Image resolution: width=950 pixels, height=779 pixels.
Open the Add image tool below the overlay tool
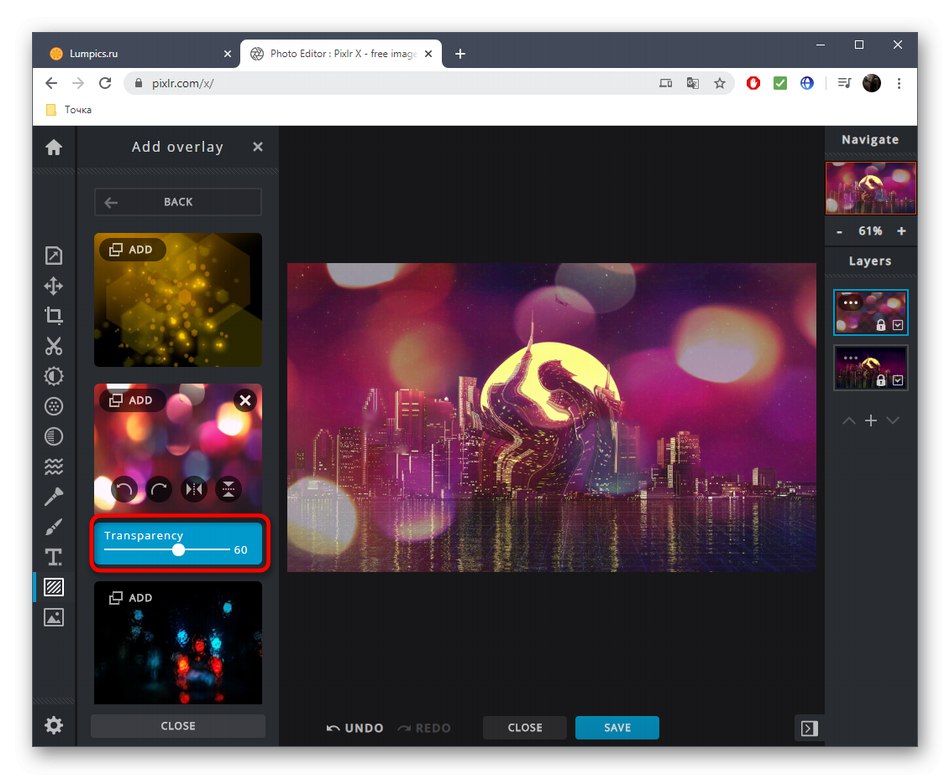pyautogui.click(x=53, y=617)
